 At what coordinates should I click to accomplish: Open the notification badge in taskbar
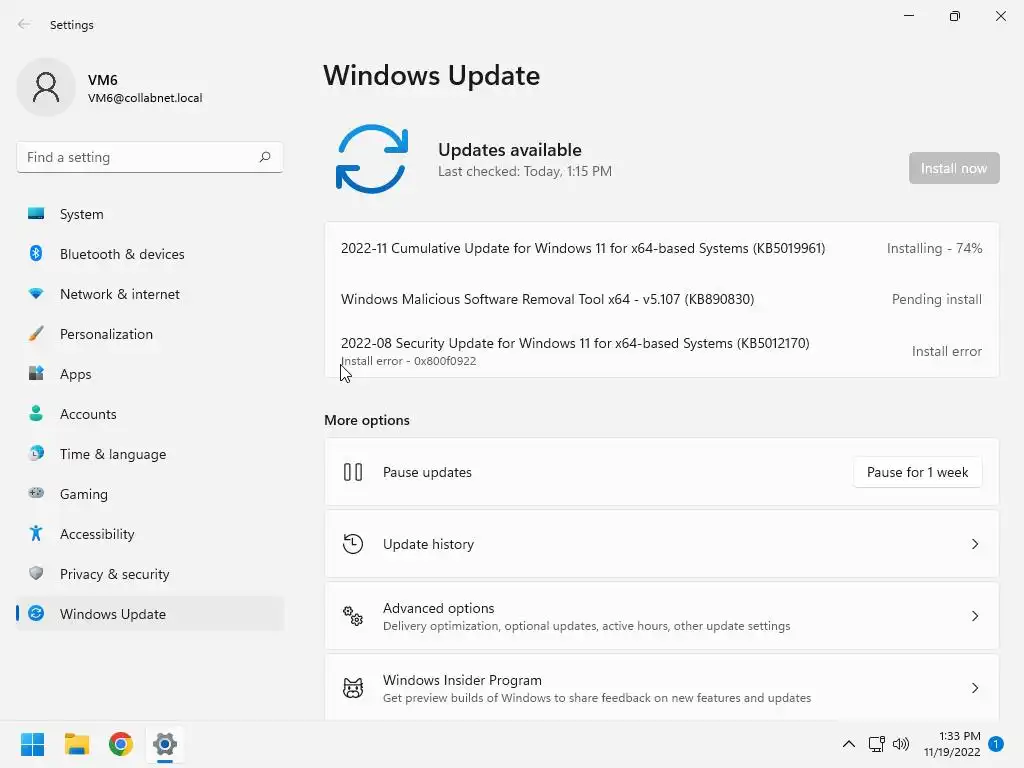996,744
